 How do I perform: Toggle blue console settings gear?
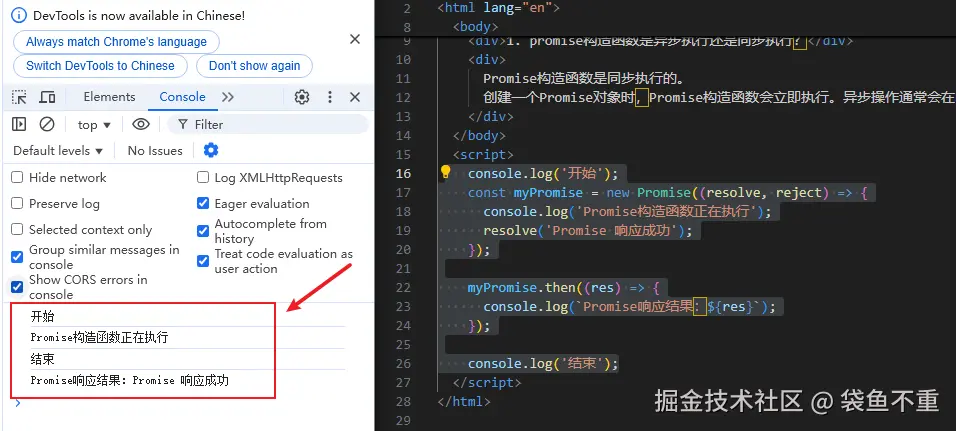211,150
